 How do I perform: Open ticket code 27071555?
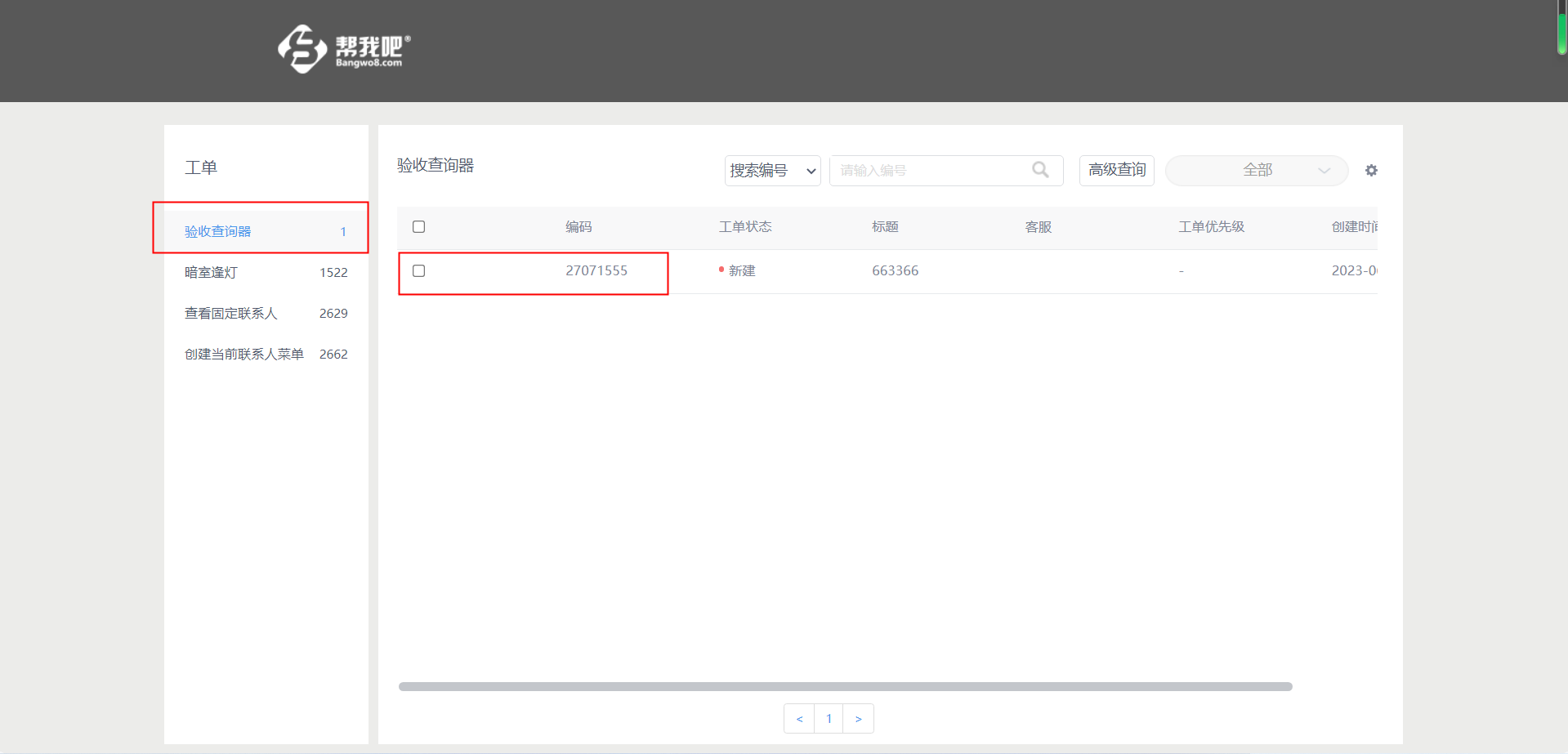pos(596,270)
